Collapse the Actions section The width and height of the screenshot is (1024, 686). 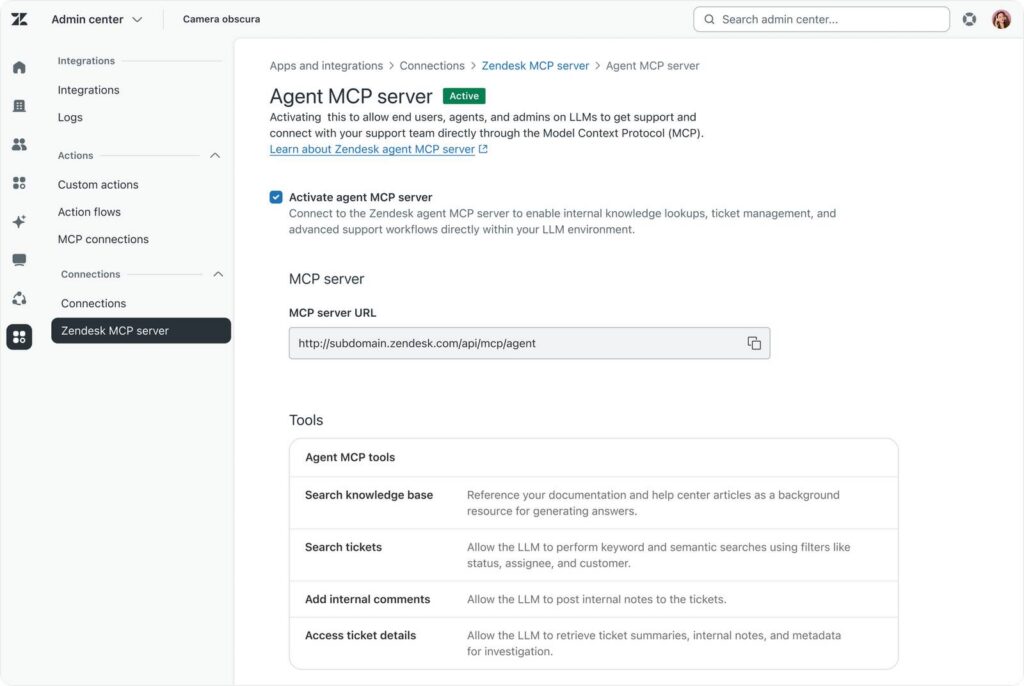coord(215,155)
